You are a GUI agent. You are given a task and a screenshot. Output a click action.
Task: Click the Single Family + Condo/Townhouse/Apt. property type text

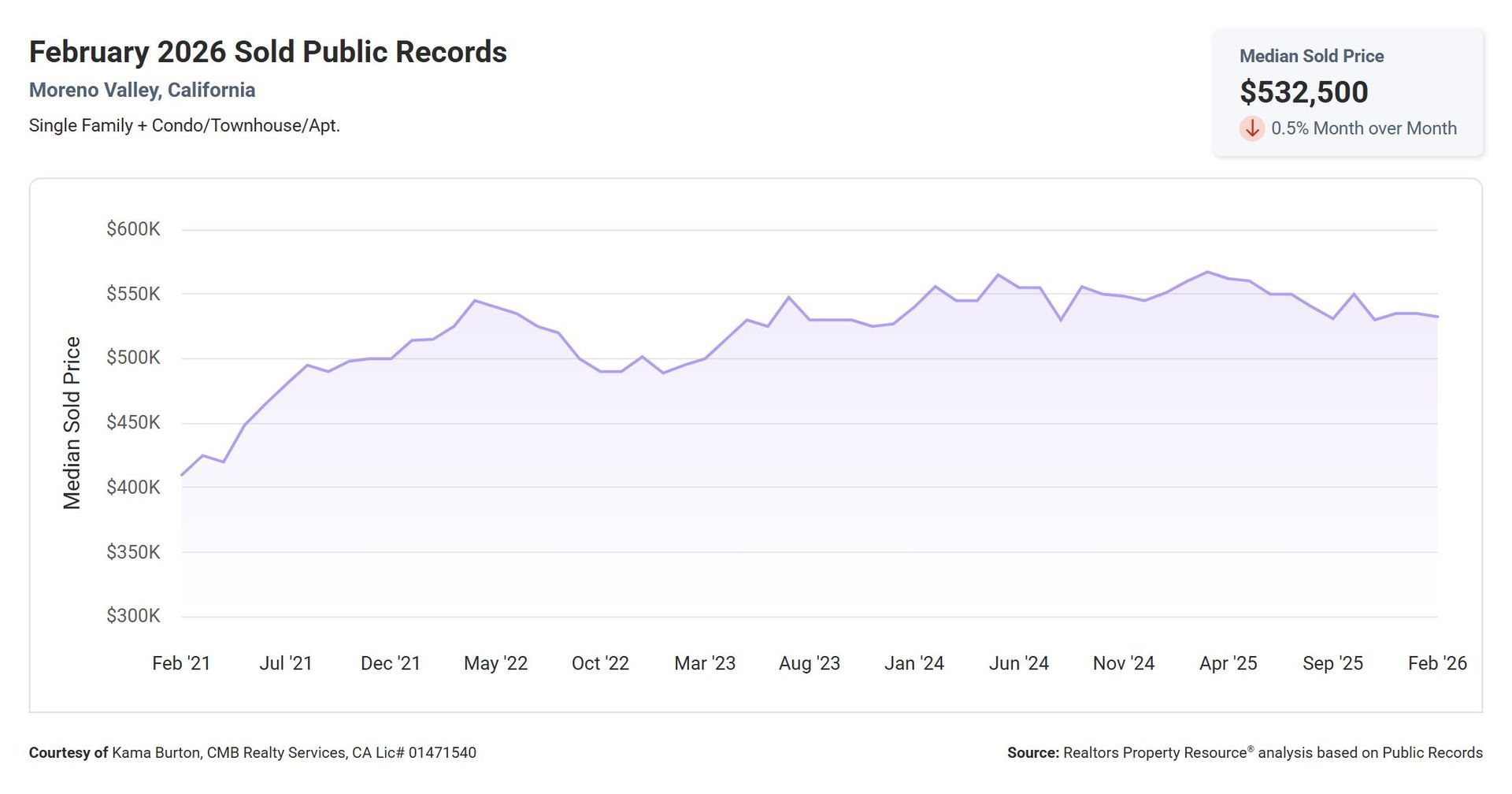pyautogui.click(x=184, y=126)
